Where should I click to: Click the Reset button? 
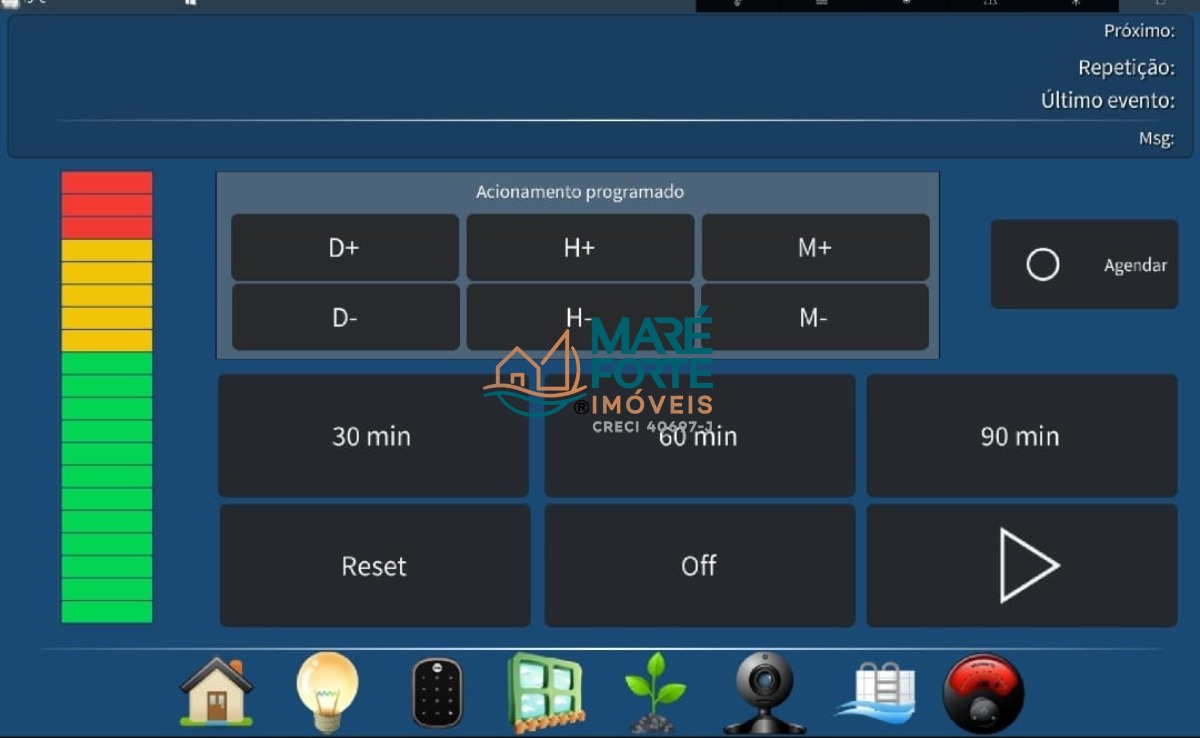click(x=374, y=566)
